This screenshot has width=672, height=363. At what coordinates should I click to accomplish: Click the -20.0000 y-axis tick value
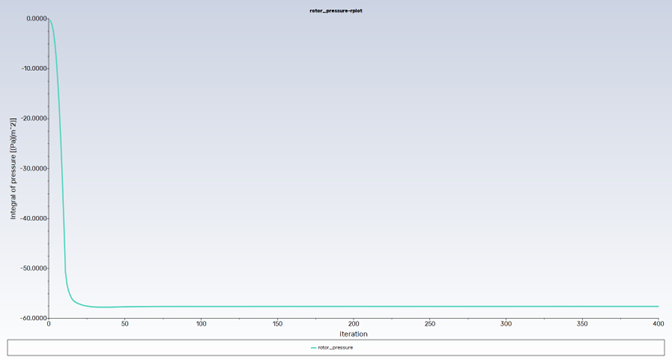34,118
